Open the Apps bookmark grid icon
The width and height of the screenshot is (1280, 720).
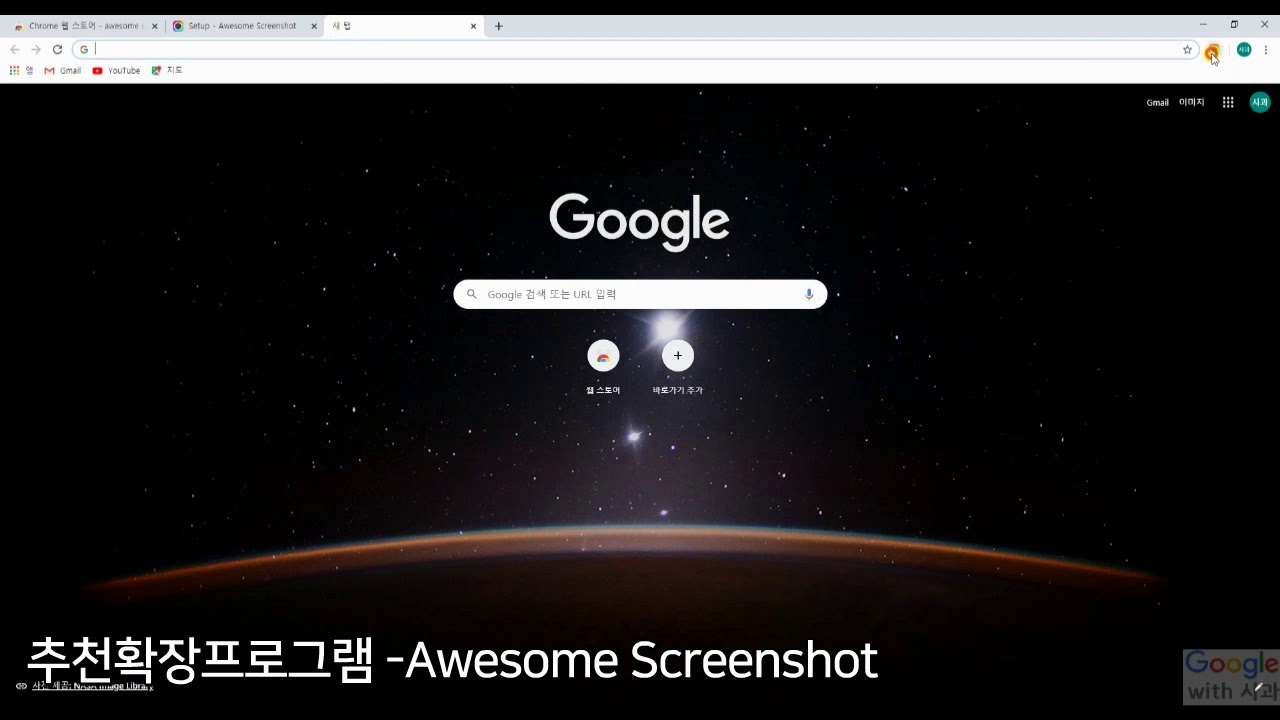tap(21, 71)
